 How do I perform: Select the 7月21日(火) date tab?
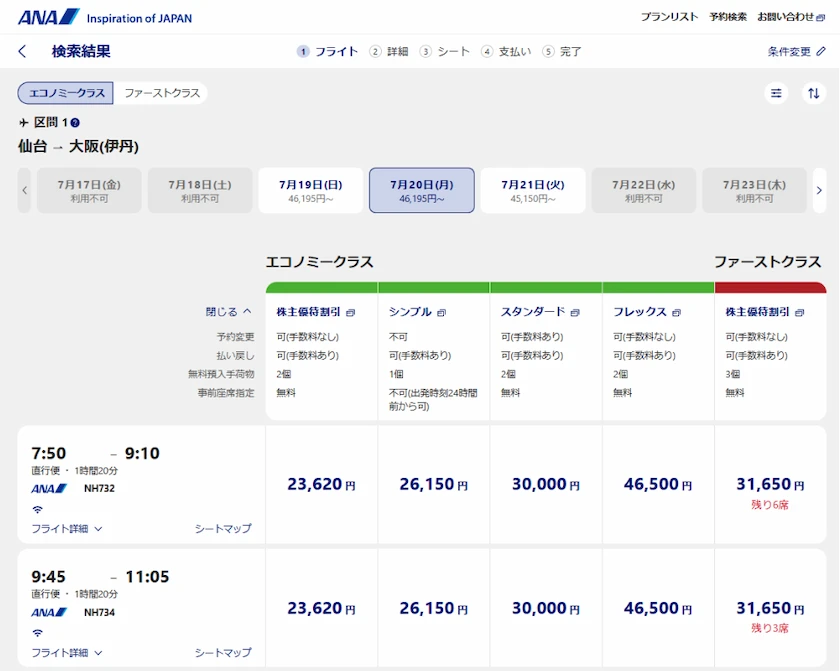pos(533,191)
